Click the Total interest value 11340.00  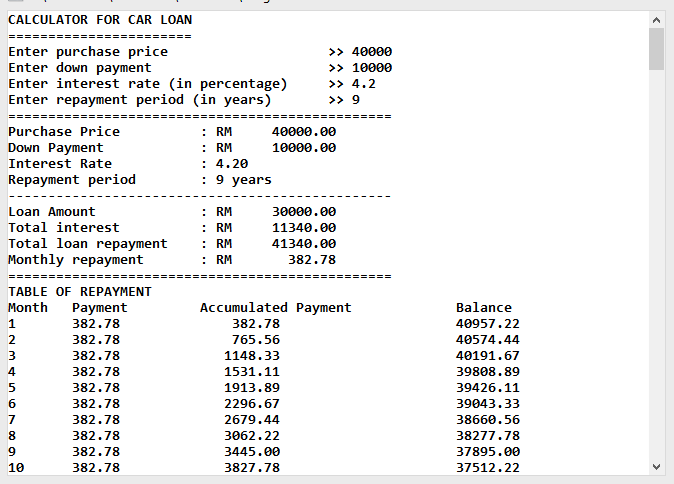click(304, 227)
